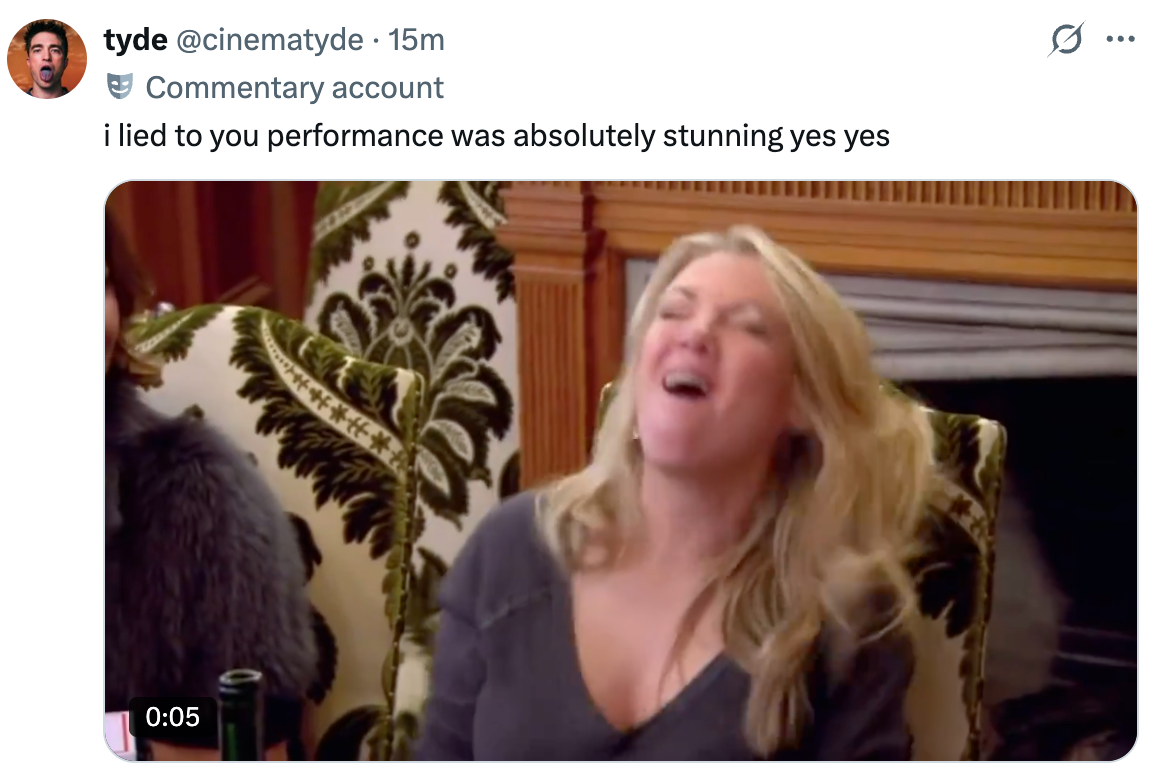The image size is (1154, 778).
Task: Click the word "stunning" in the tweet
Action: [x=720, y=136]
